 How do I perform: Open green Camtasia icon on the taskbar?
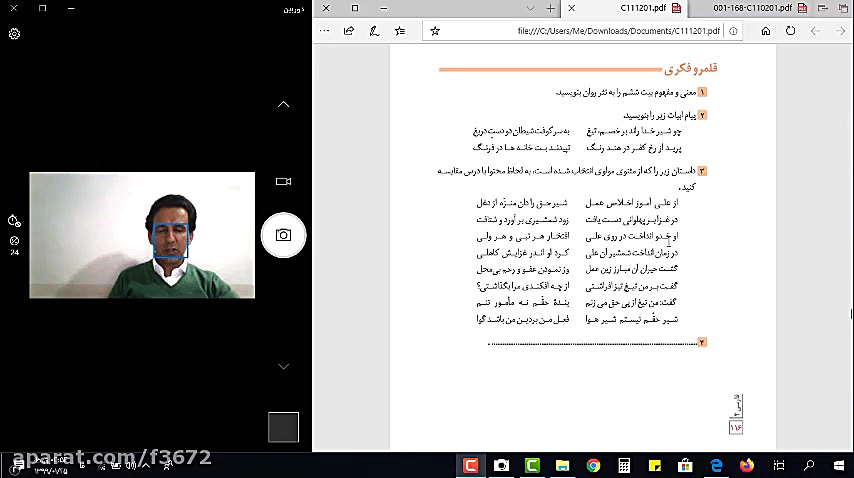pyautogui.click(x=532, y=465)
